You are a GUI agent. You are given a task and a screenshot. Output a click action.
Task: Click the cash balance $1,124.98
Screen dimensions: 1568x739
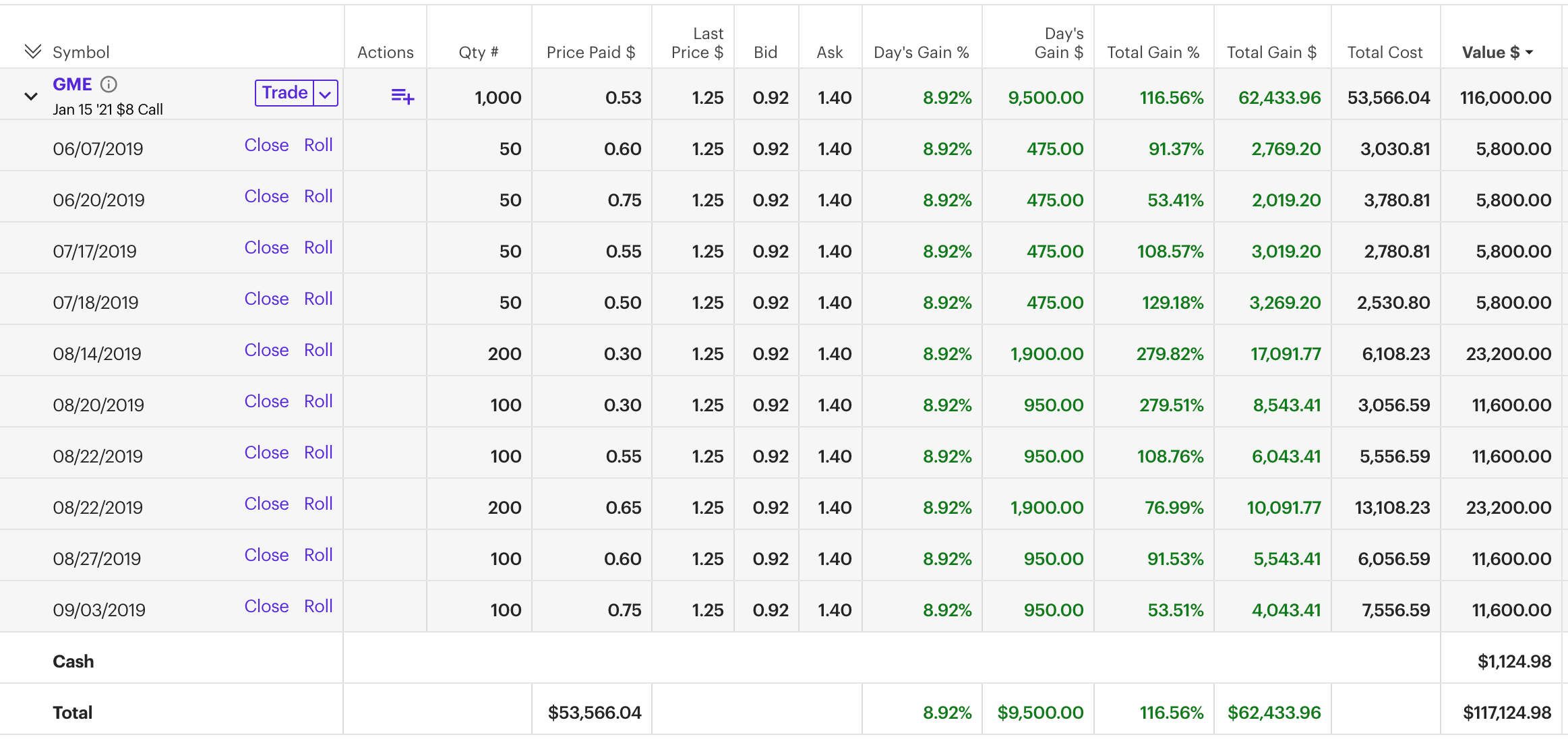coord(1514,661)
